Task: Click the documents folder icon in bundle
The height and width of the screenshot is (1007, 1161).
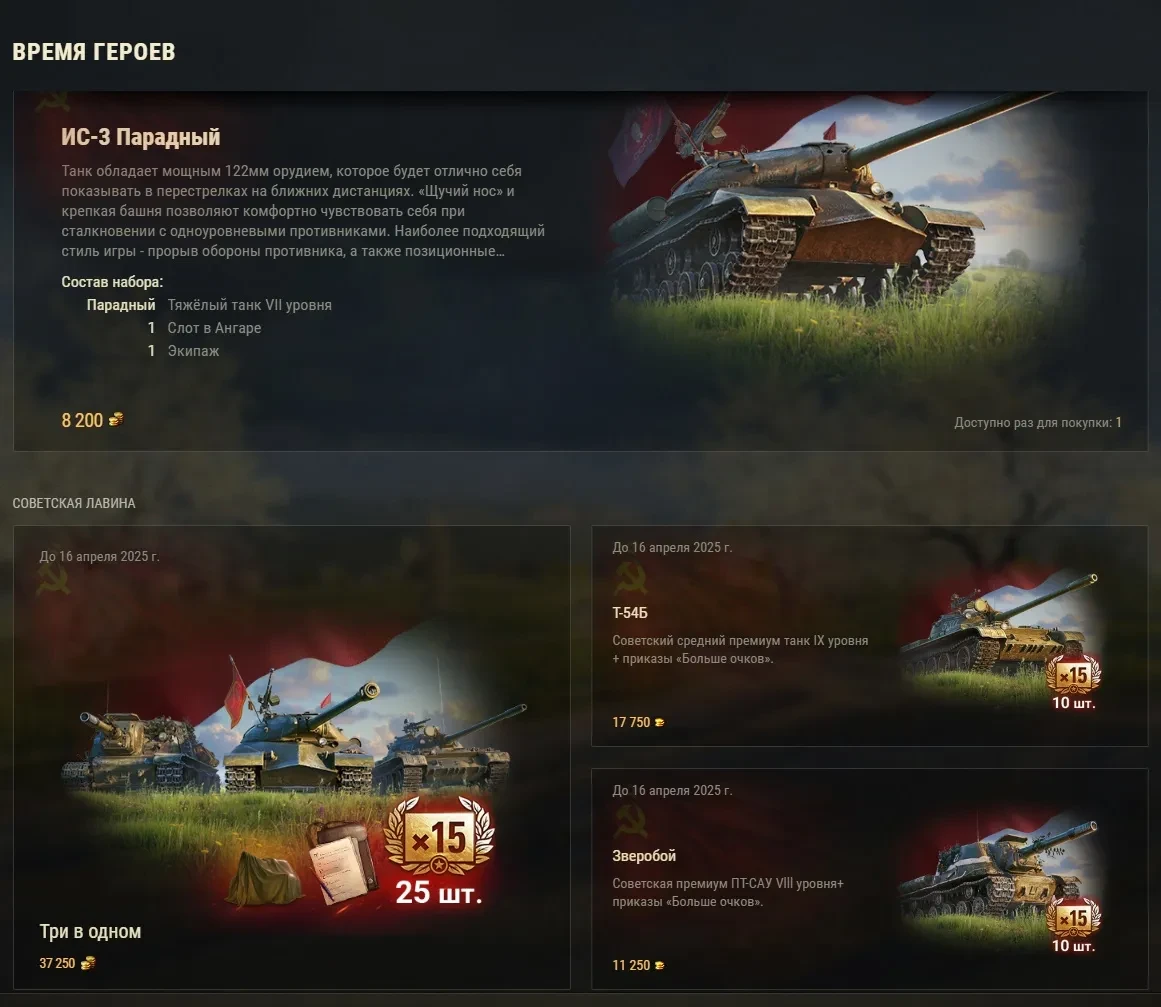Action: point(341,861)
